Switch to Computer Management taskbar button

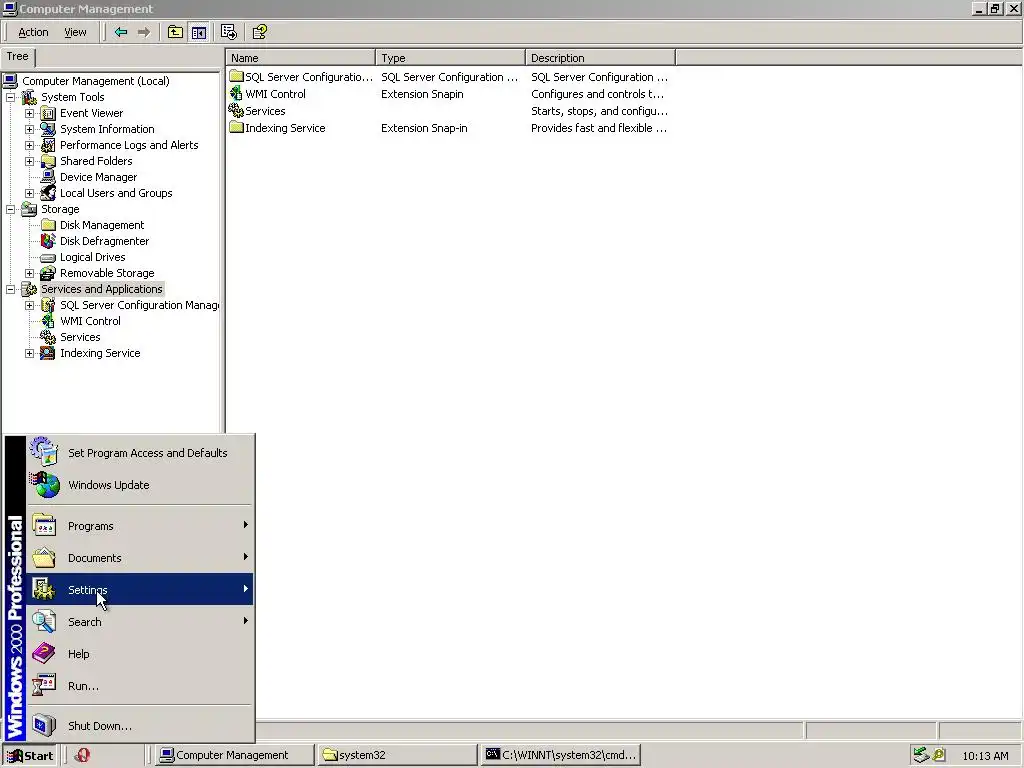tap(235, 756)
